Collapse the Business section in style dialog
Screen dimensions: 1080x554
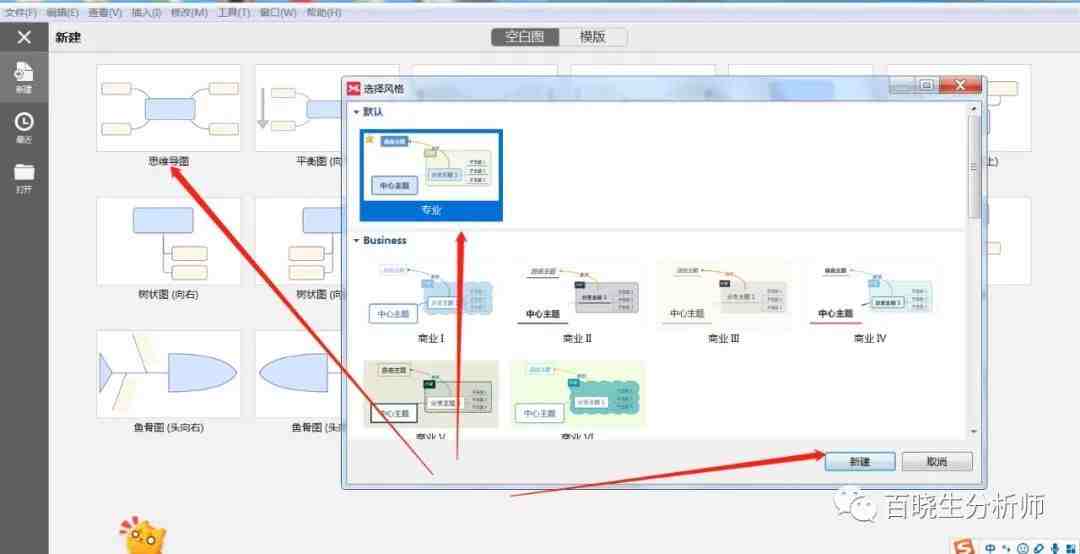pos(356,240)
